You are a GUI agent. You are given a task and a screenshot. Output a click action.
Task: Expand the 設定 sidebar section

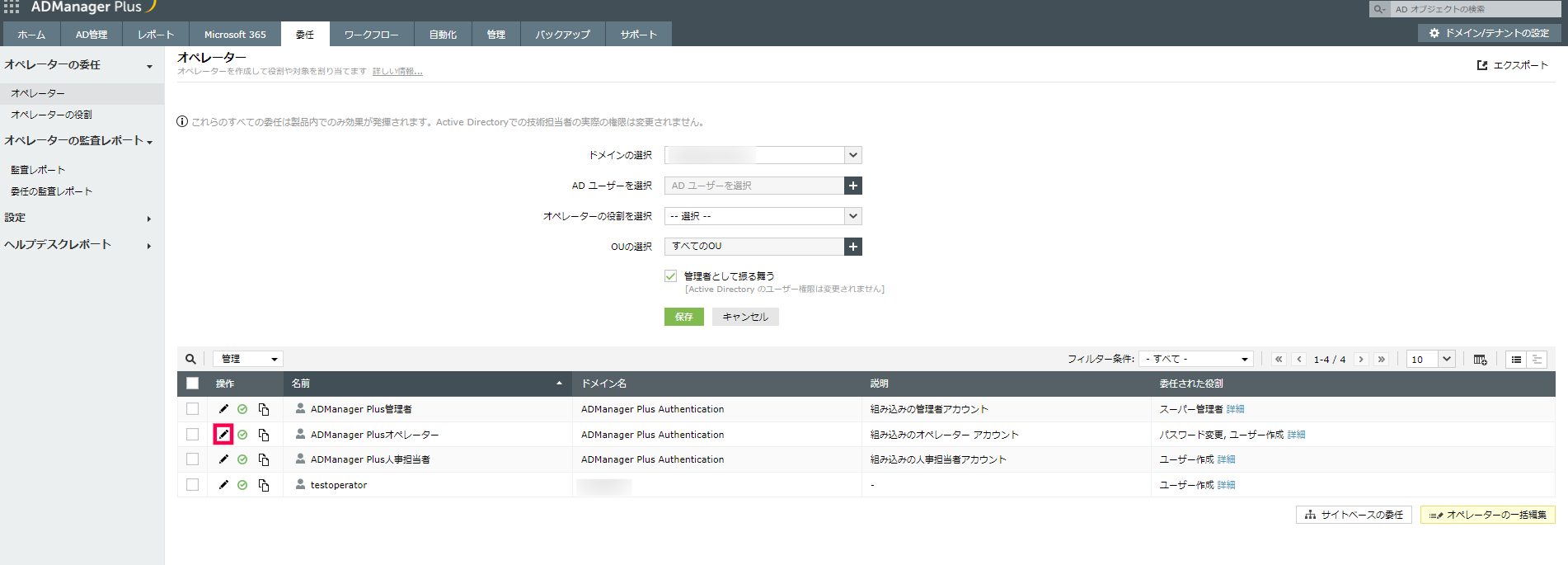(149, 219)
